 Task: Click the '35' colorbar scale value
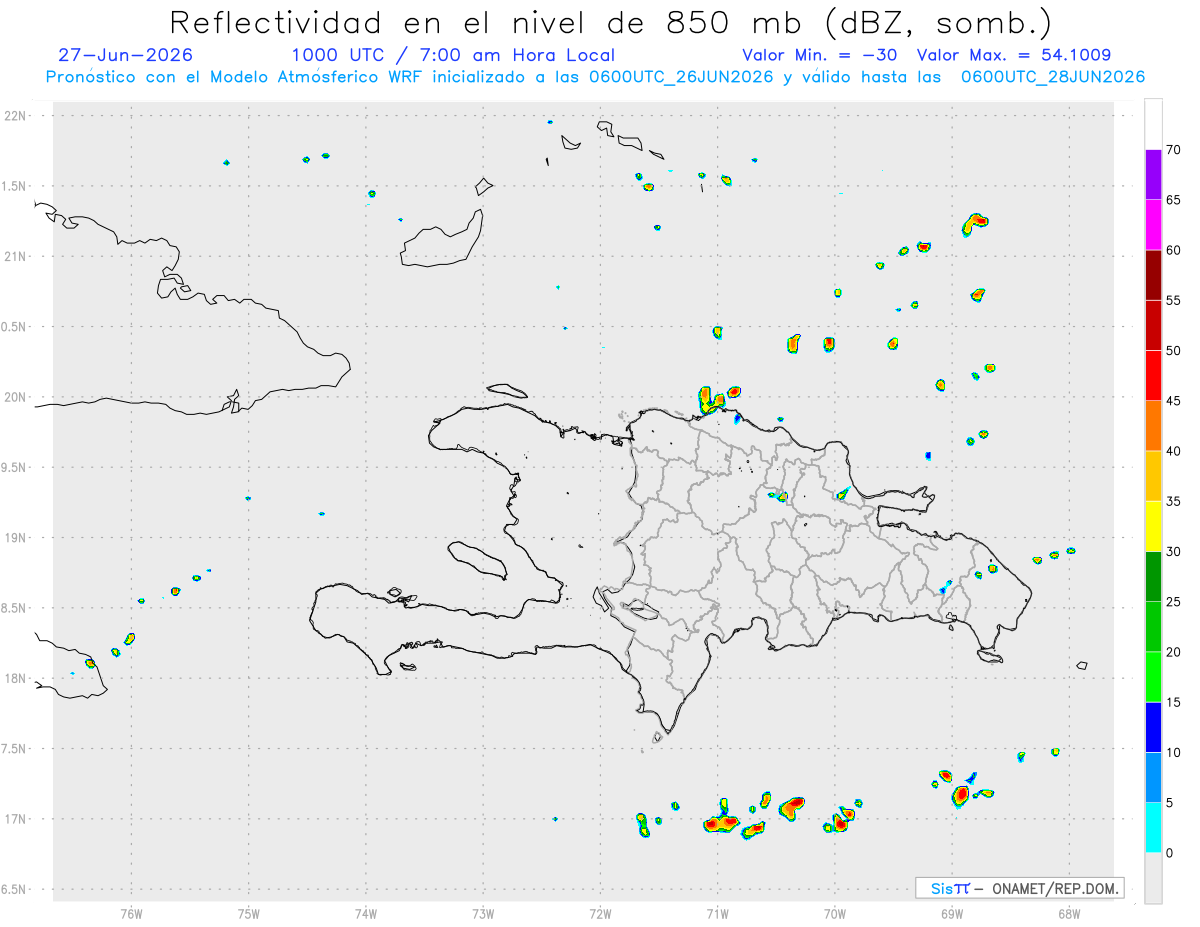[1174, 501]
